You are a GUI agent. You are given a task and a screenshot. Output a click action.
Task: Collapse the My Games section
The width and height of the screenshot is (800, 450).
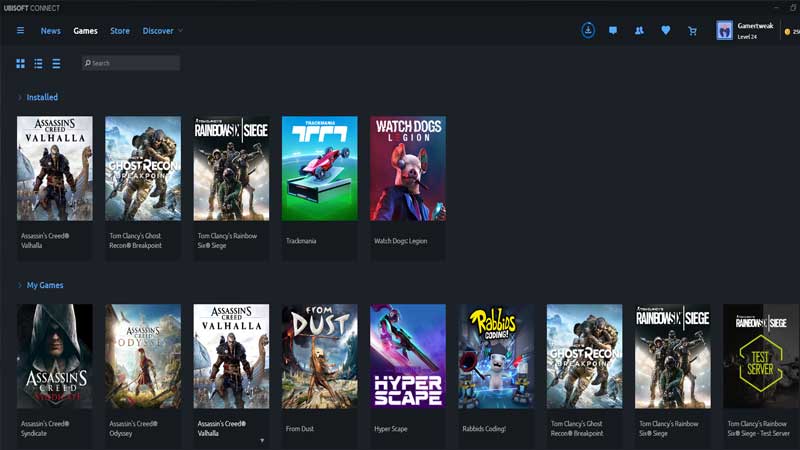[20, 285]
